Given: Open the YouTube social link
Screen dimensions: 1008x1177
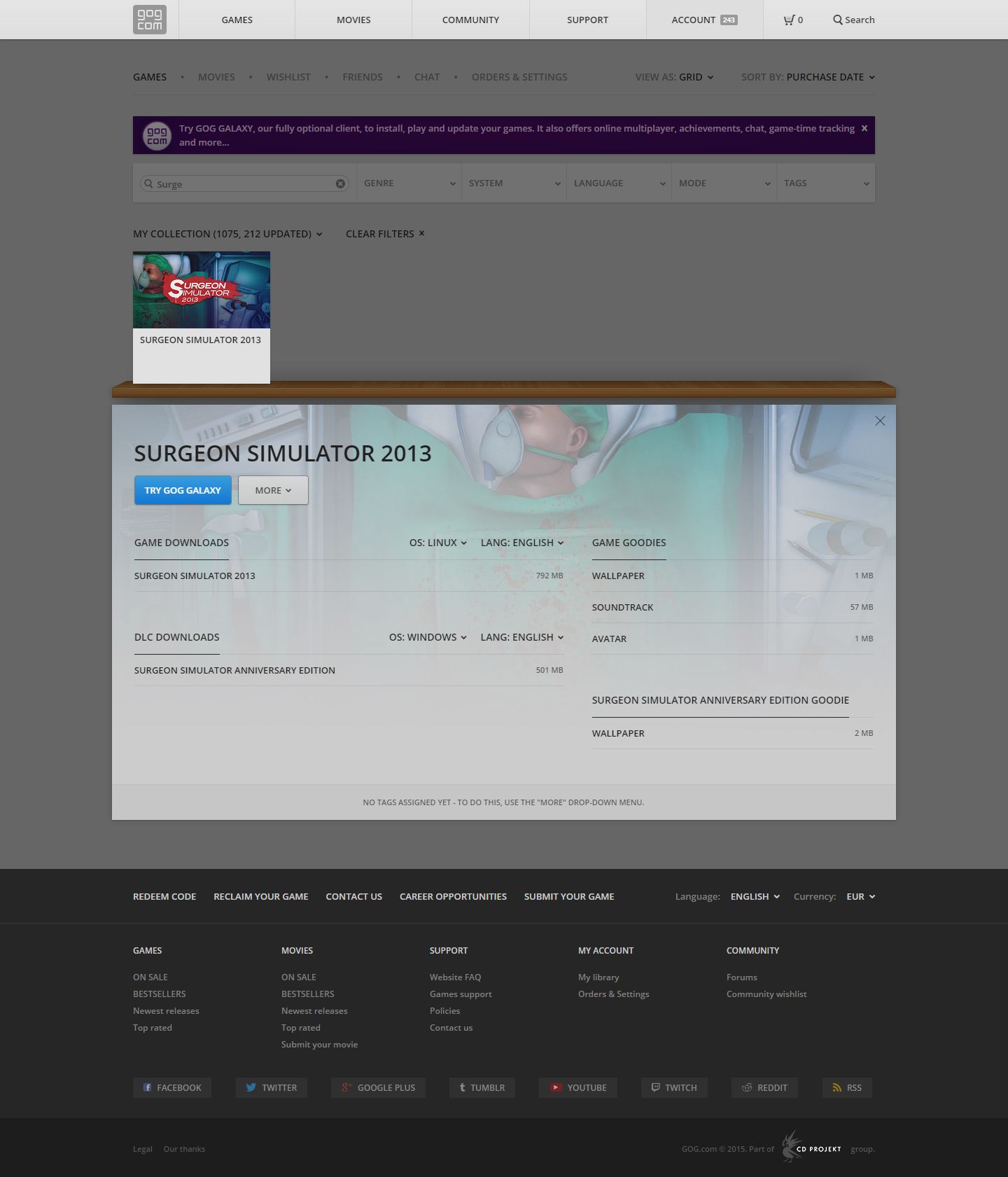Looking at the screenshot, I should (578, 1087).
